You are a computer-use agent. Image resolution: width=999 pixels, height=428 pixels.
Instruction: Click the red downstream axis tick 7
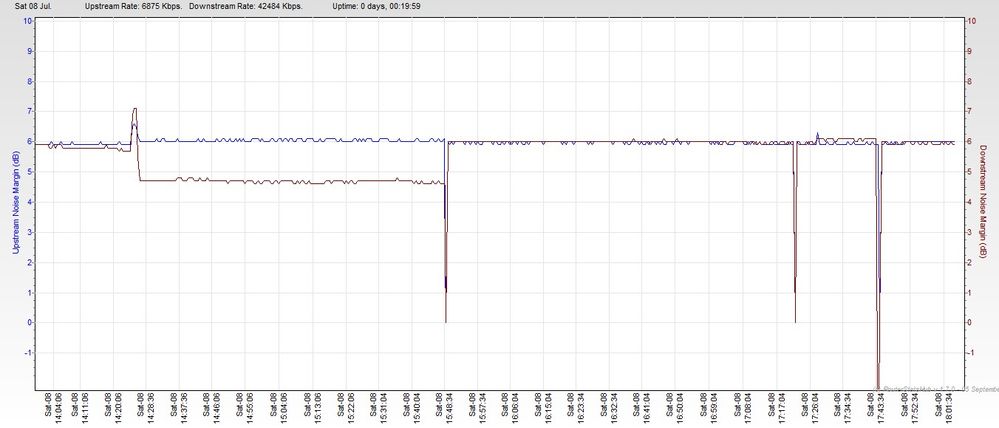pyautogui.click(x=970, y=111)
